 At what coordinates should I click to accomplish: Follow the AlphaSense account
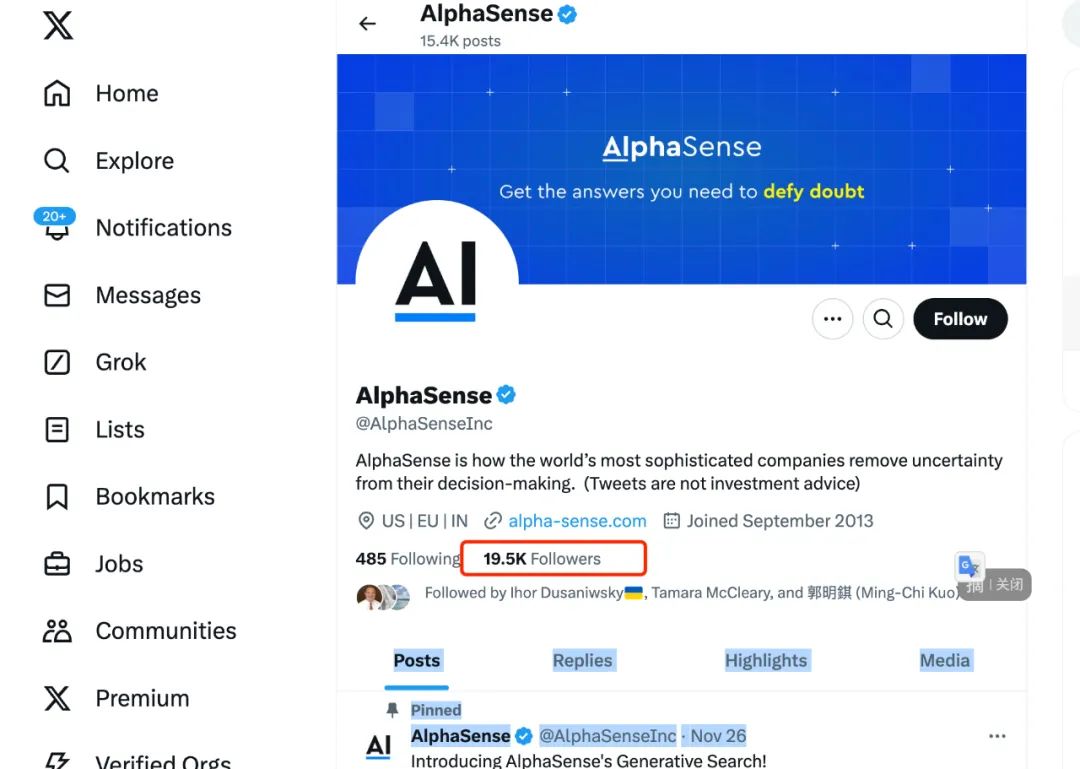click(x=960, y=319)
